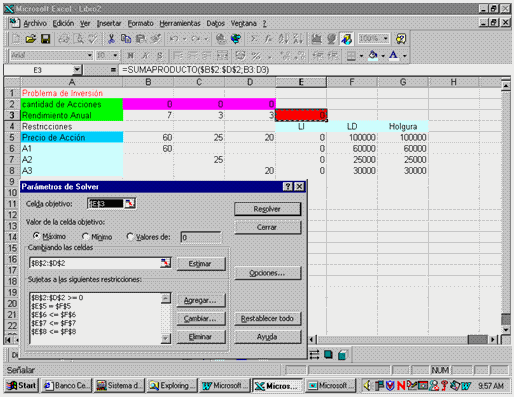The image size is (514, 397).
Task: Click the Solver dialog question mark help icon
Action: click(x=287, y=186)
